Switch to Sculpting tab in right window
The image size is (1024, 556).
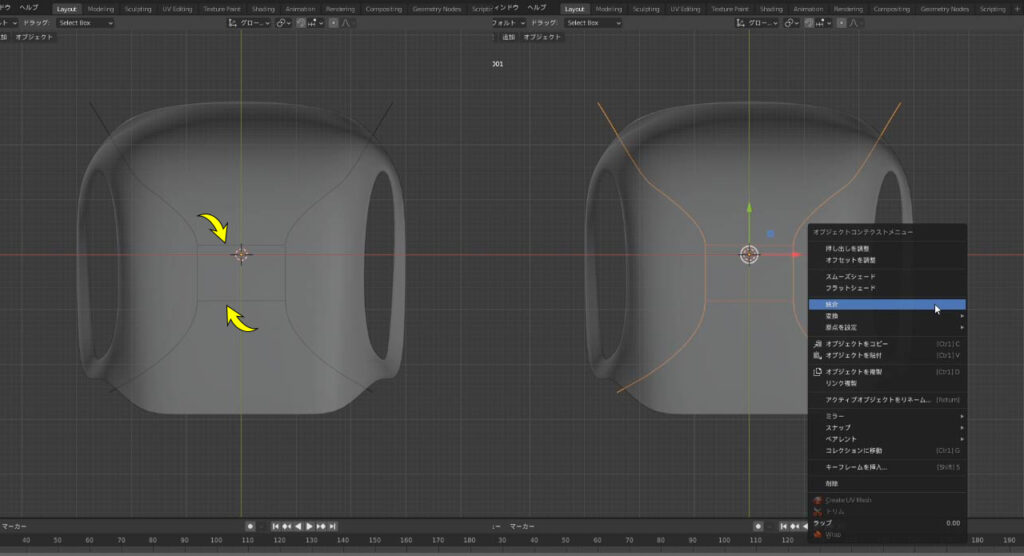(x=646, y=9)
